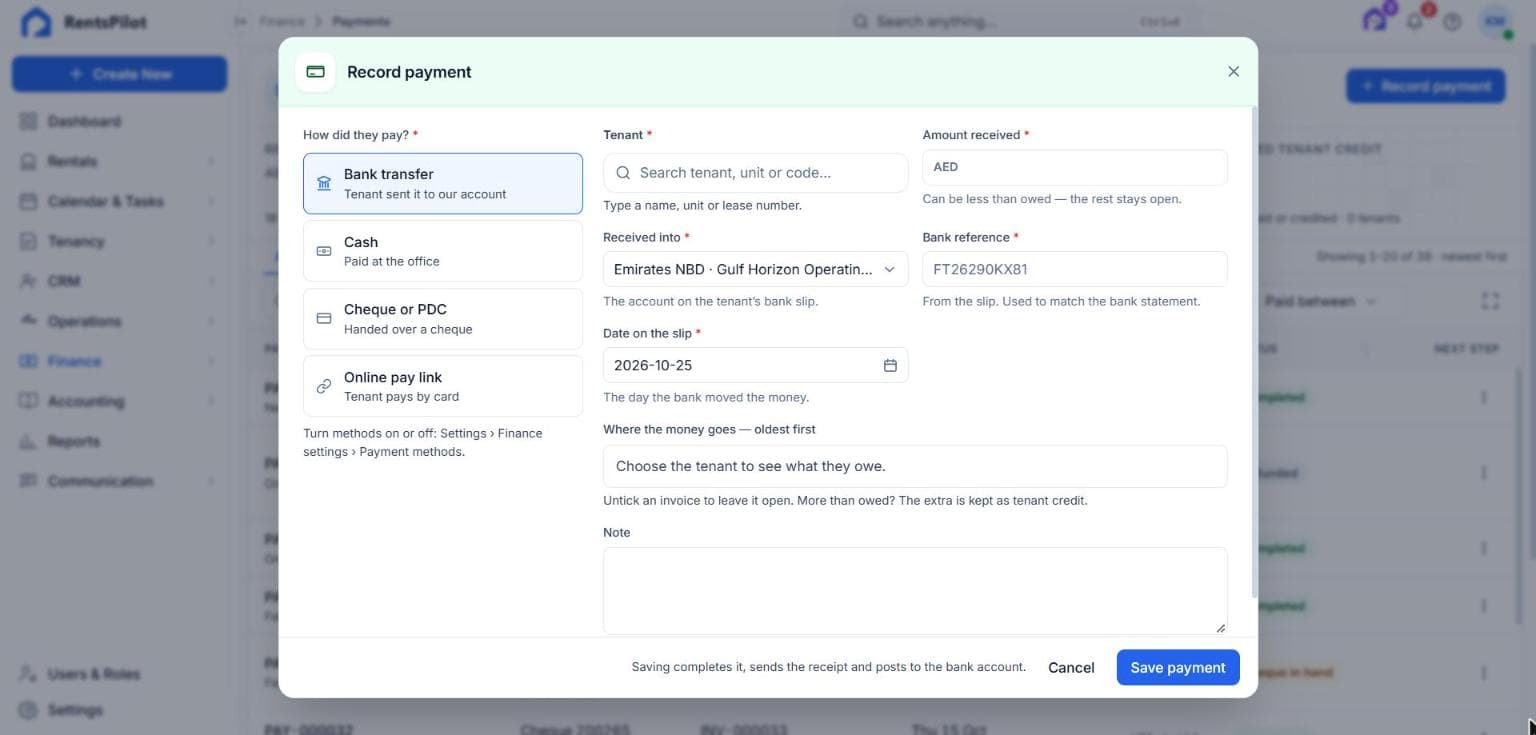Select Cash payment method
This screenshot has width=1536, height=735.
[443, 251]
